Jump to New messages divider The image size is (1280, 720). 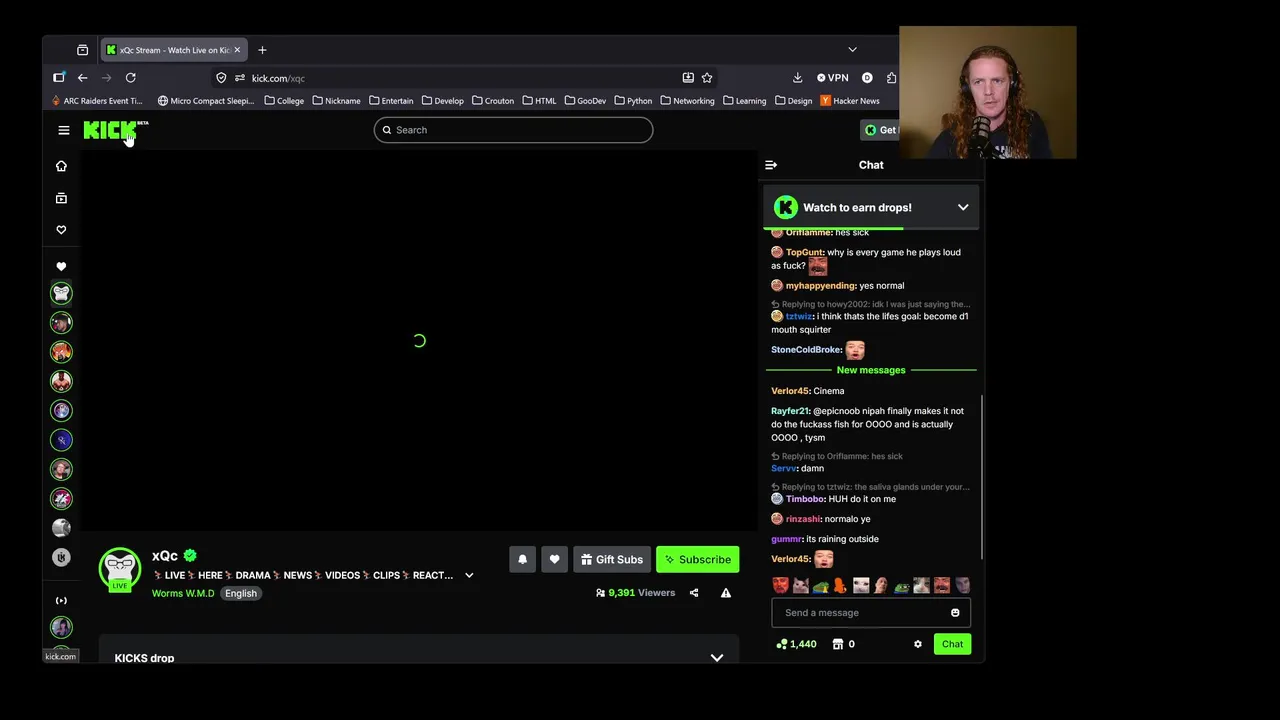coord(871,370)
